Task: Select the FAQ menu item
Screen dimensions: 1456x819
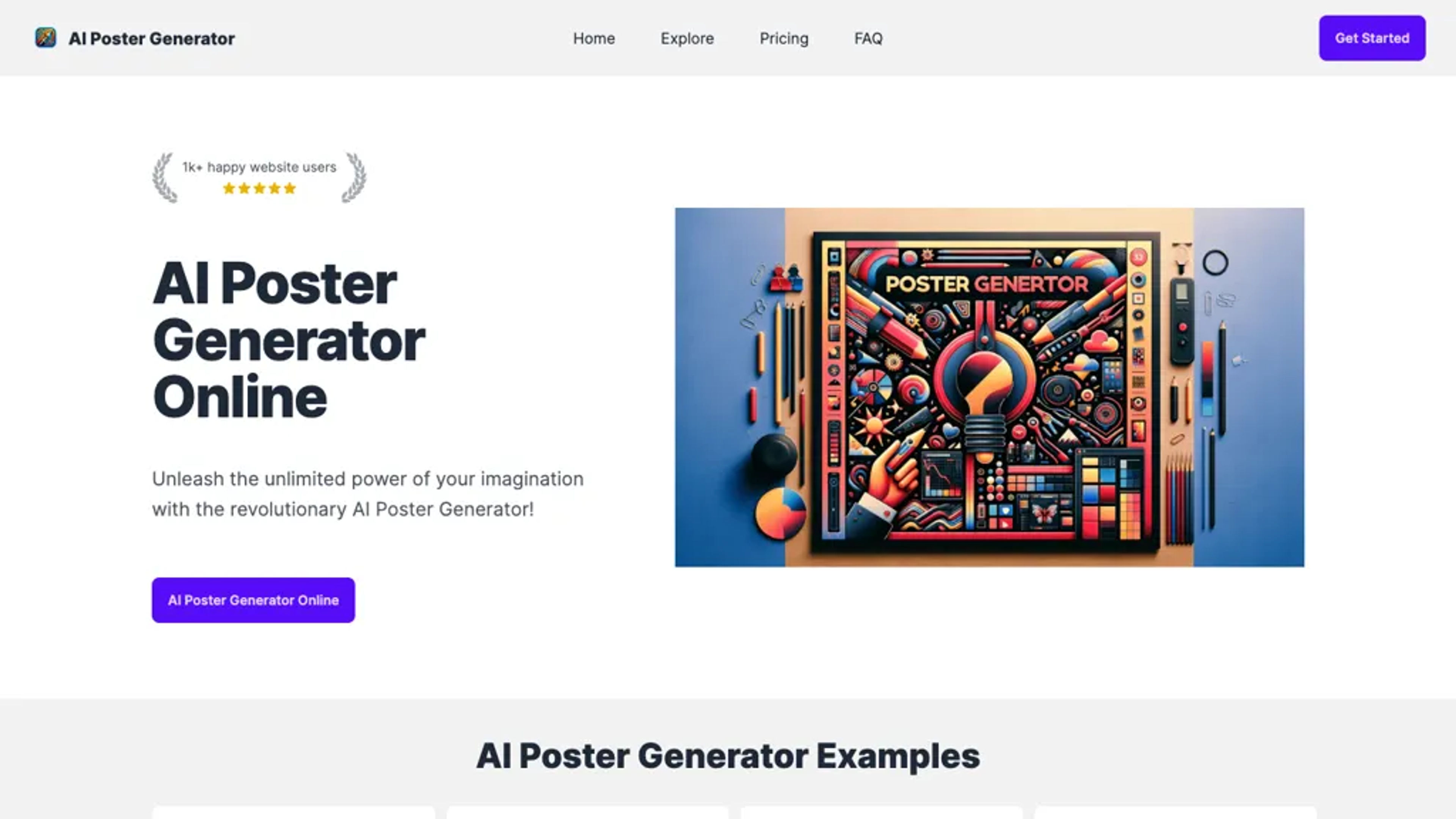Action: [868, 38]
